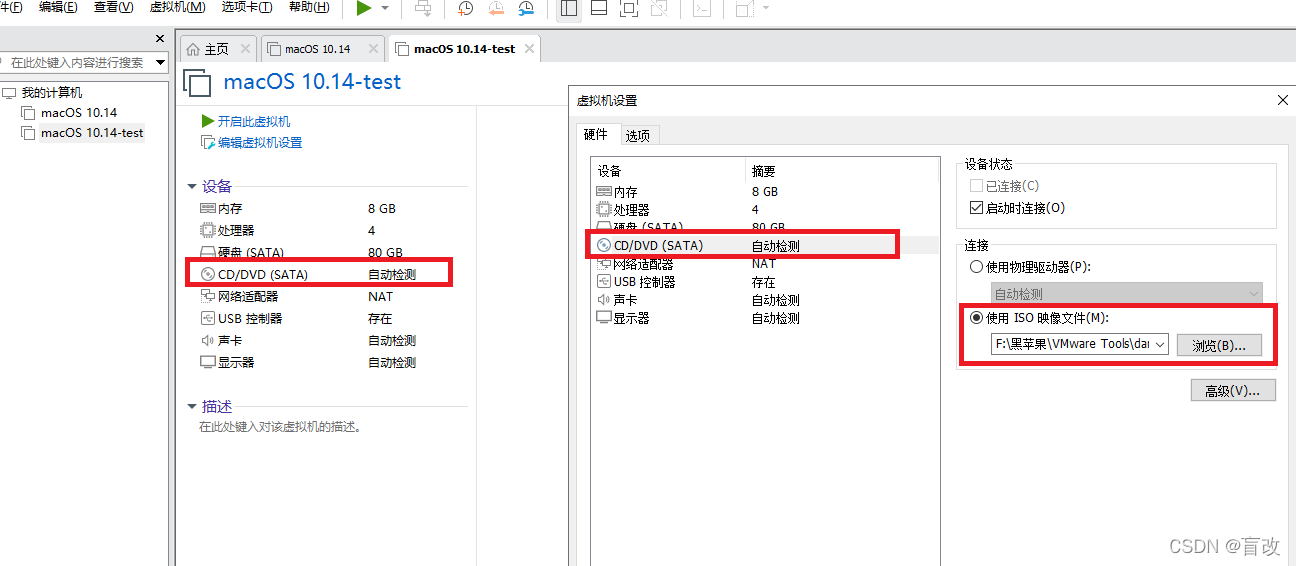Viewport: 1296px width, 566px height.
Task: Click the stretch guest display icon
Action: (x=745, y=8)
